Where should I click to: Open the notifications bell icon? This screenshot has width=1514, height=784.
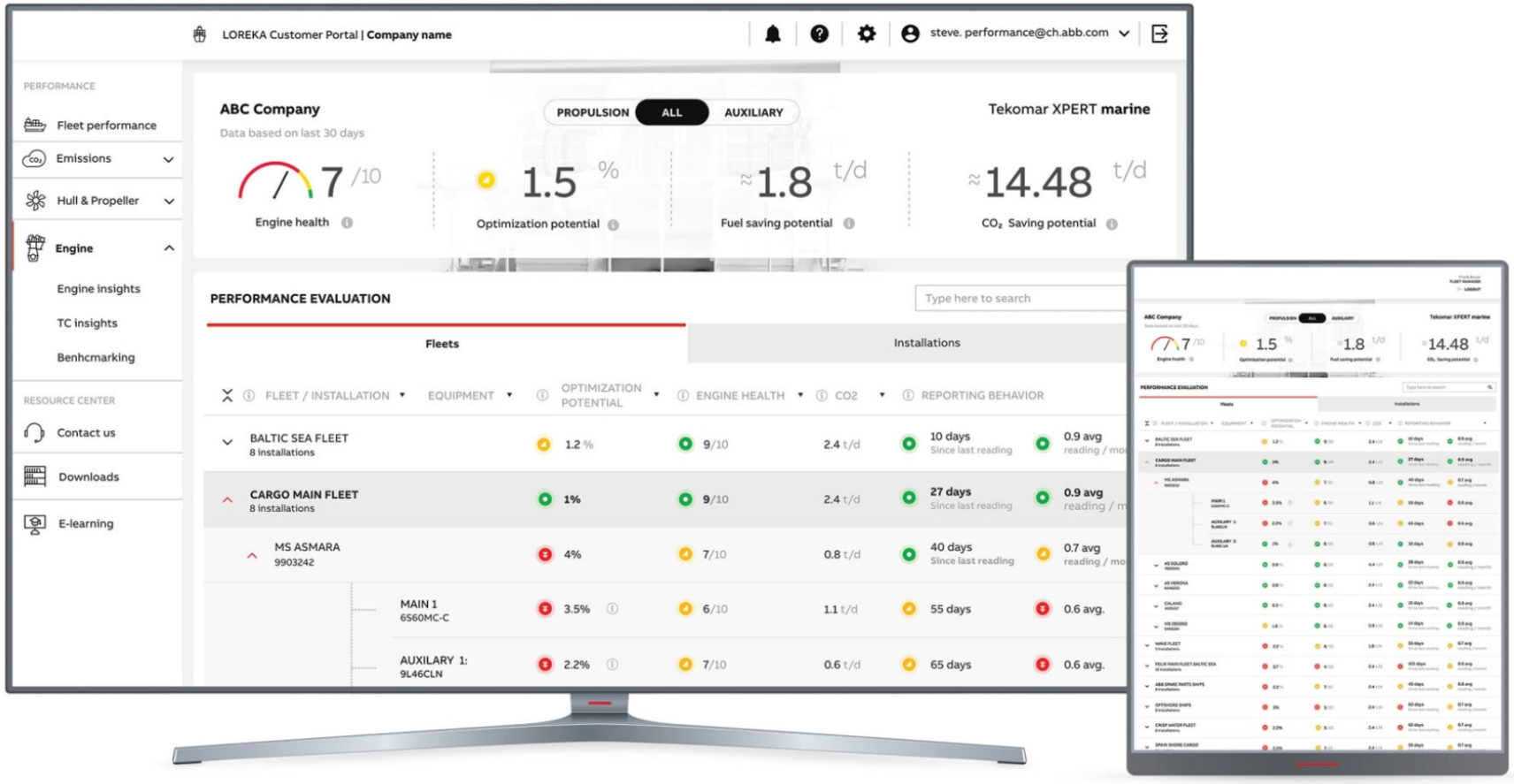[773, 34]
